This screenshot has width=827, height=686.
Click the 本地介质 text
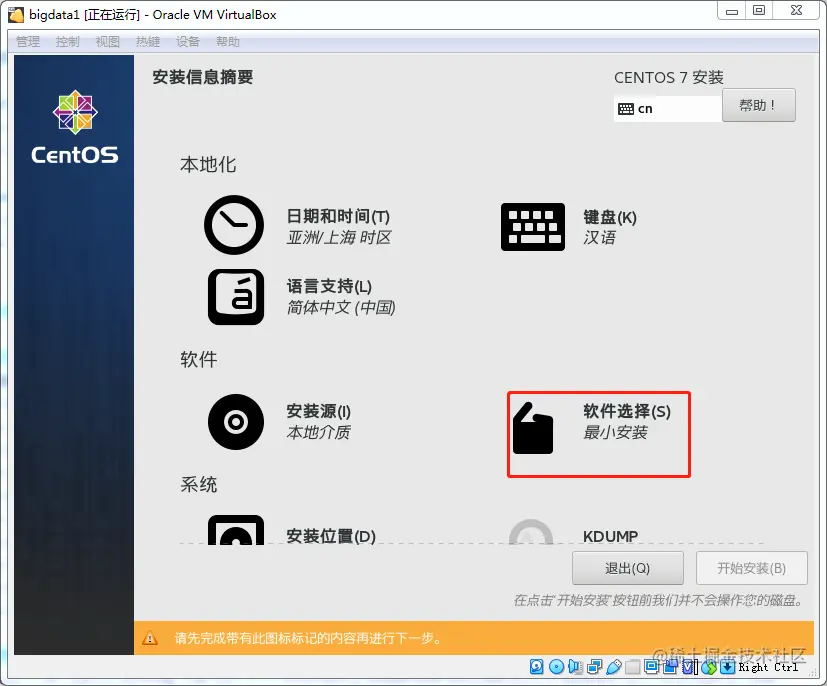pyautogui.click(x=318, y=433)
